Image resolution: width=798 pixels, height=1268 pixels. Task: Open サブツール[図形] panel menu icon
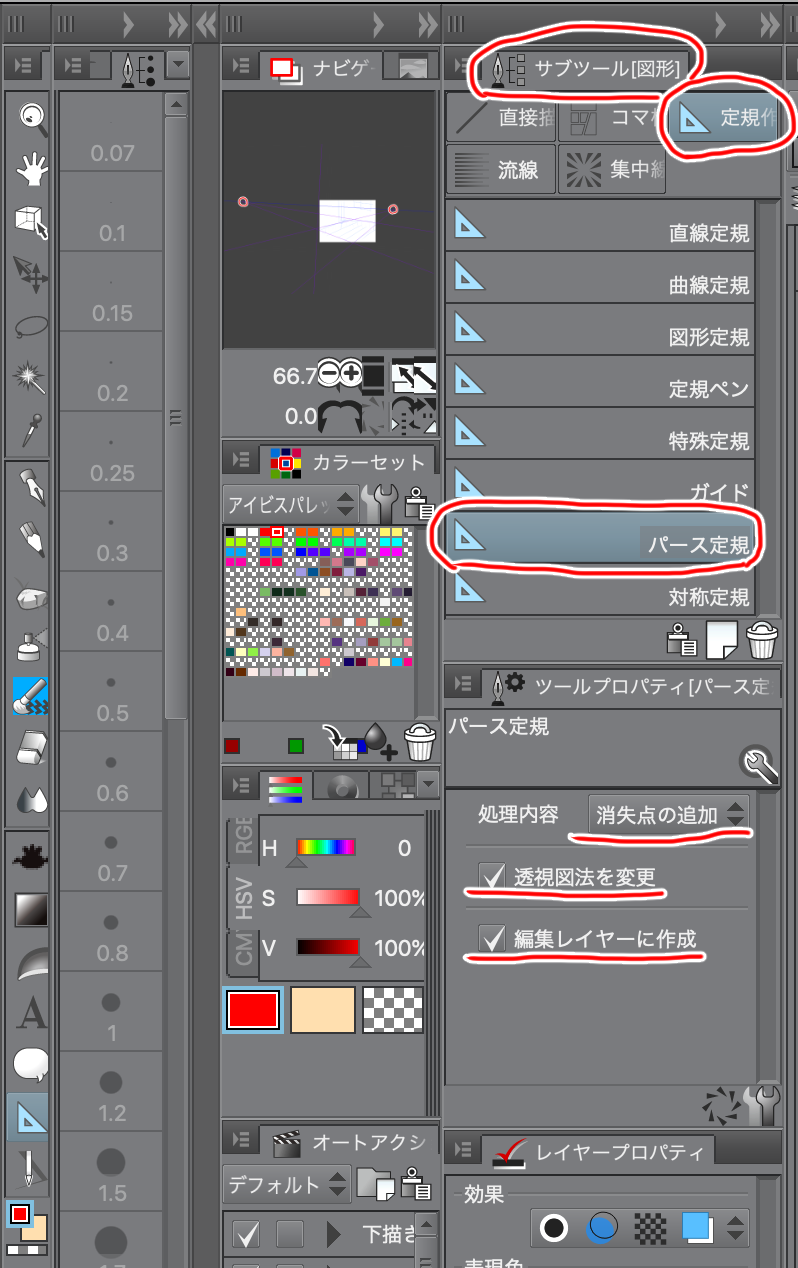point(462,68)
